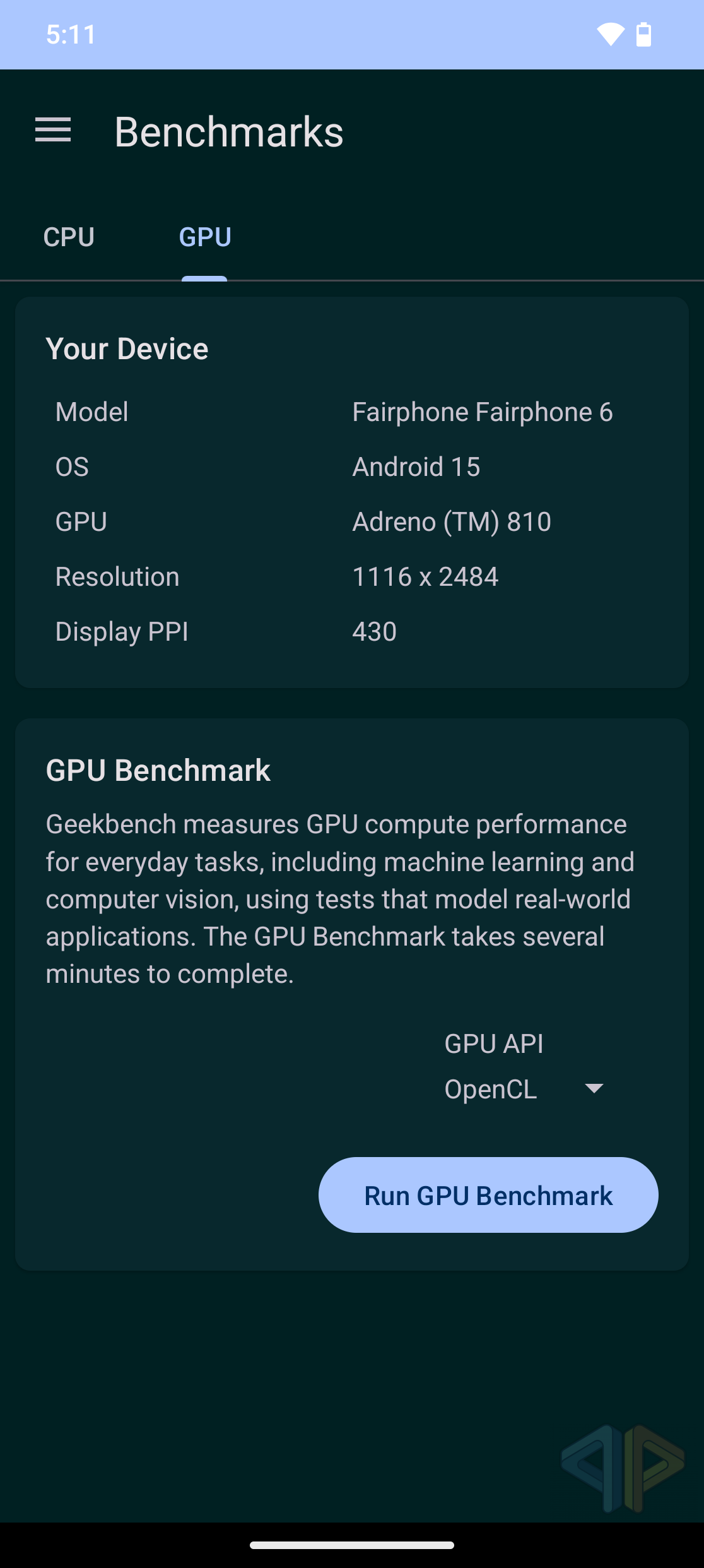Click the Your Device card heading
The height and width of the screenshot is (1568, 704).
coord(127,349)
